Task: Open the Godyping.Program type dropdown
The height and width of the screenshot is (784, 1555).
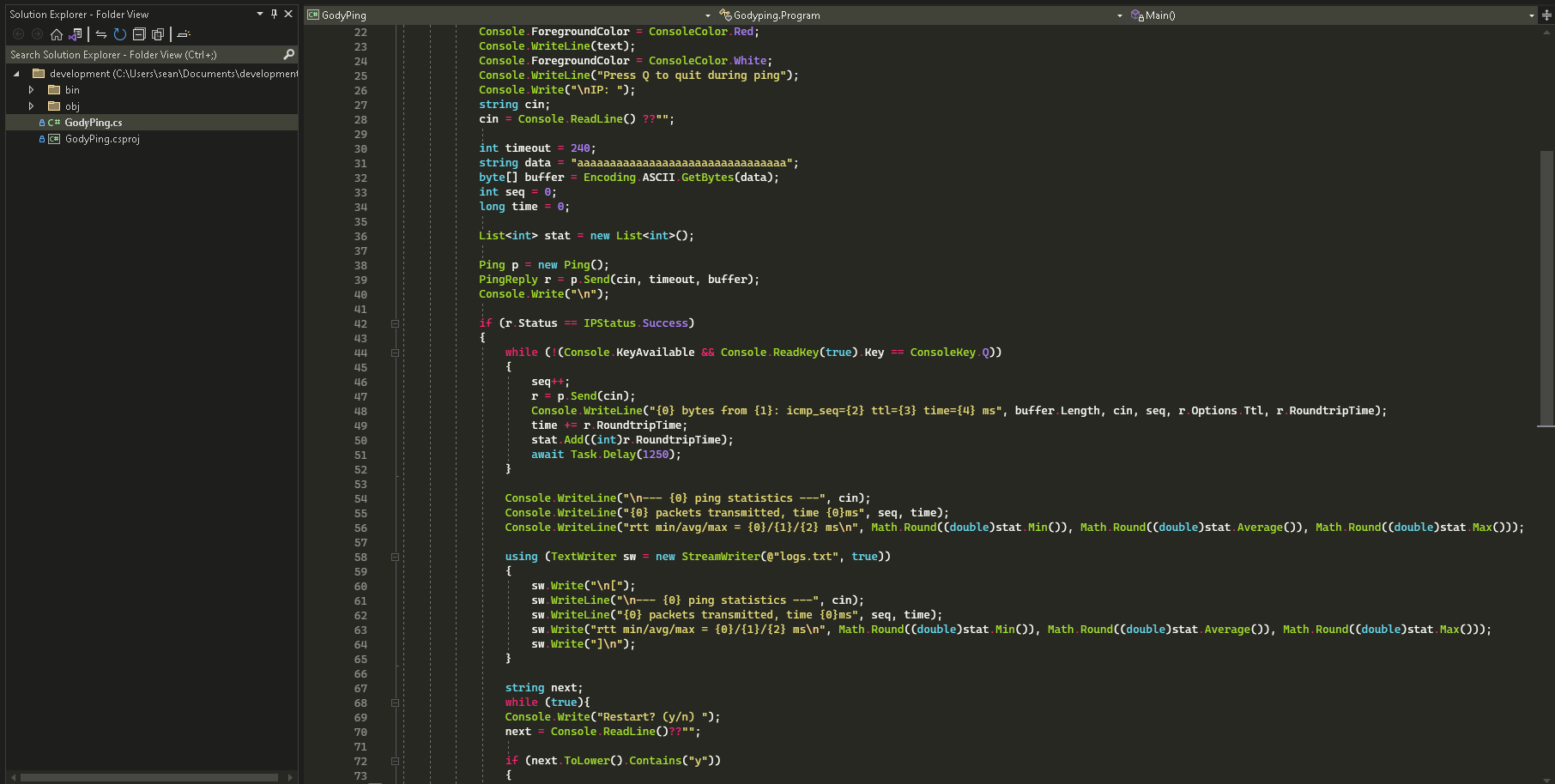Action: pyautogui.click(x=1119, y=15)
